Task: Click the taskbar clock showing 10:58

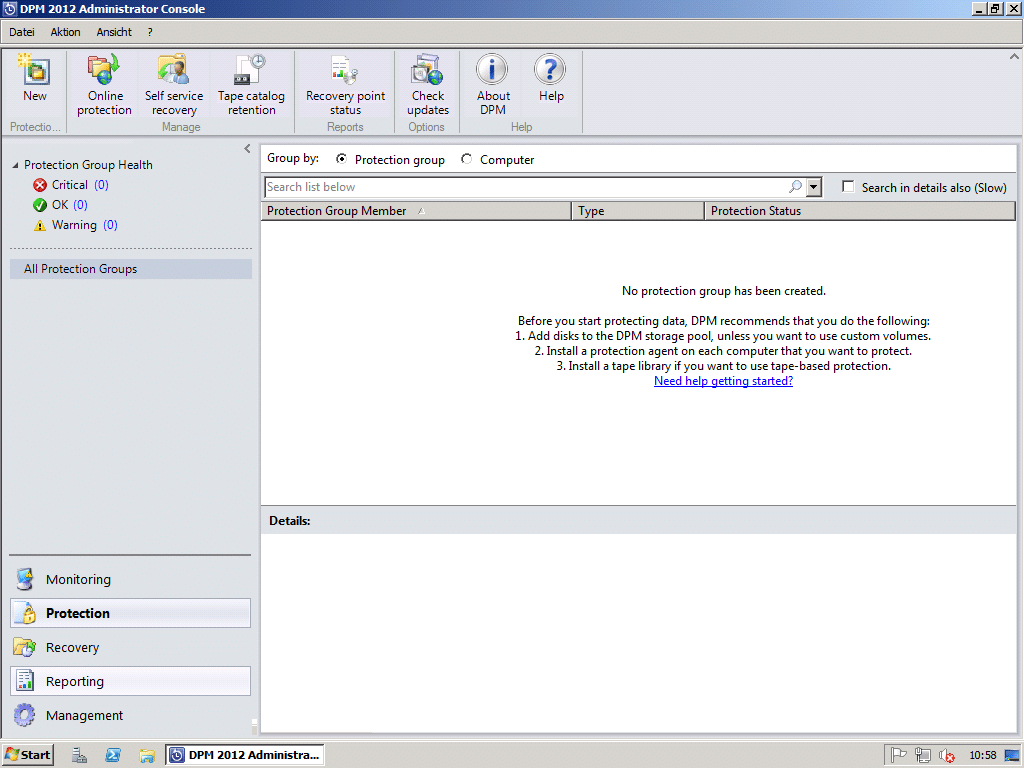Action: point(982,756)
